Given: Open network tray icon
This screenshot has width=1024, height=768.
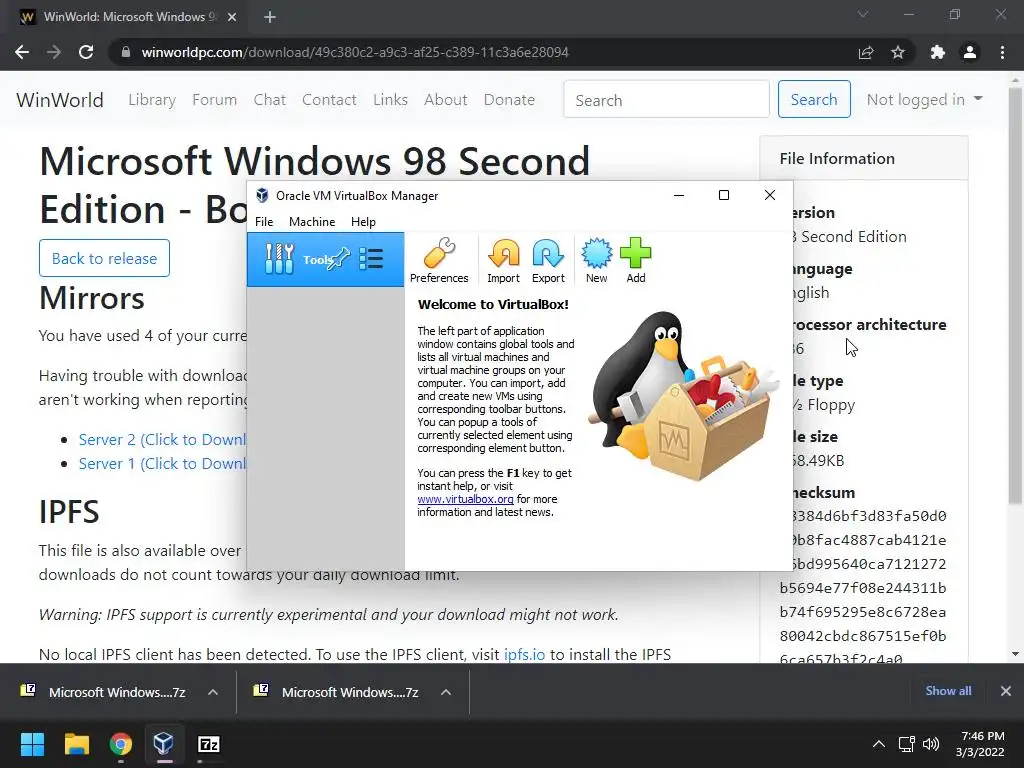Looking at the screenshot, I should tap(906, 744).
